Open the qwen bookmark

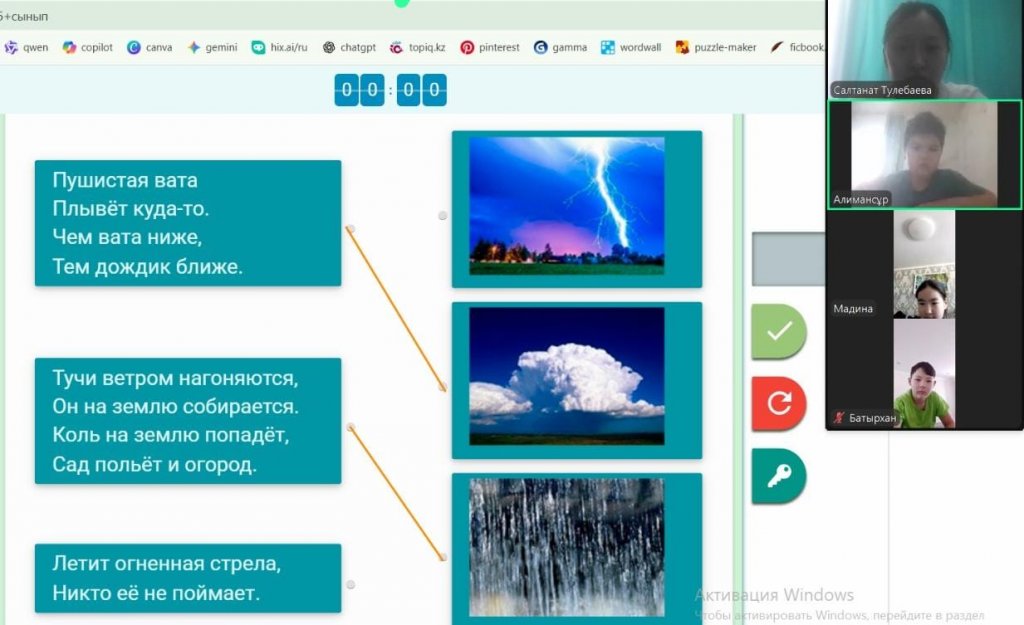[x=27, y=47]
